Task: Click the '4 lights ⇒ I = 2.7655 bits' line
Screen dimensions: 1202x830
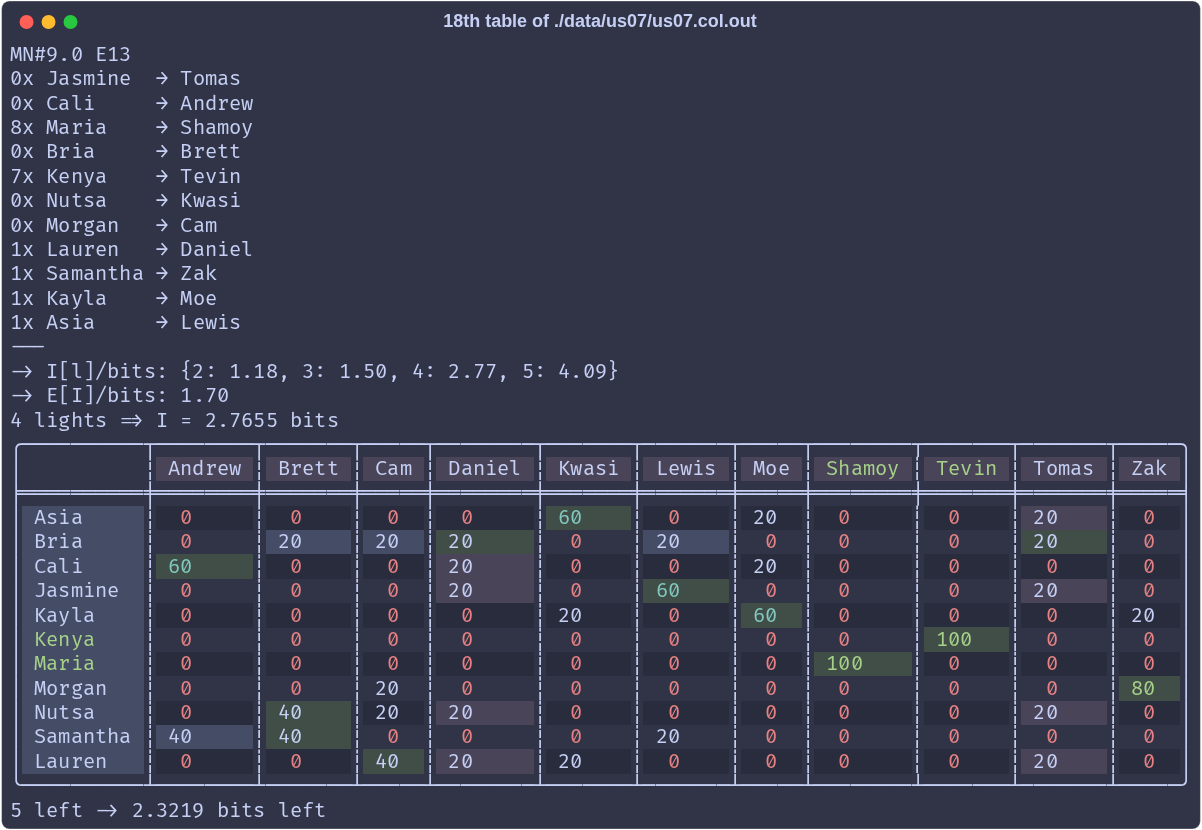Action: (175, 420)
